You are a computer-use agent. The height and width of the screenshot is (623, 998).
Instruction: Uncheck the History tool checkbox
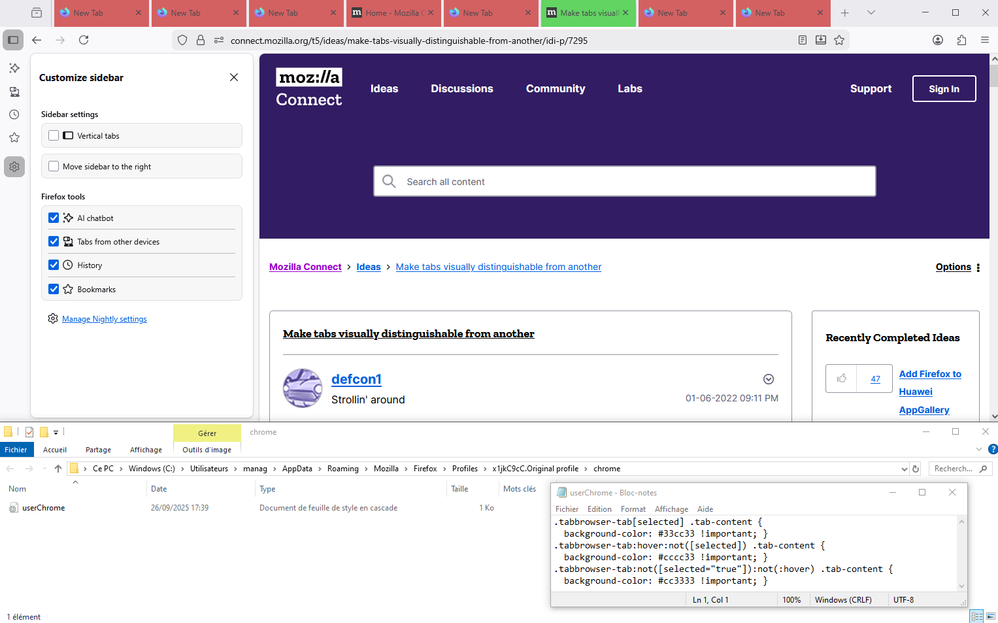click(x=53, y=265)
